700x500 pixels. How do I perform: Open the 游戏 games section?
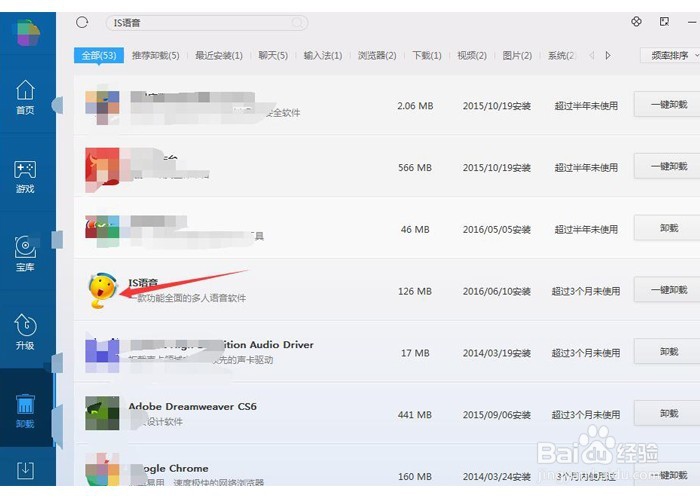pos(25,177)
